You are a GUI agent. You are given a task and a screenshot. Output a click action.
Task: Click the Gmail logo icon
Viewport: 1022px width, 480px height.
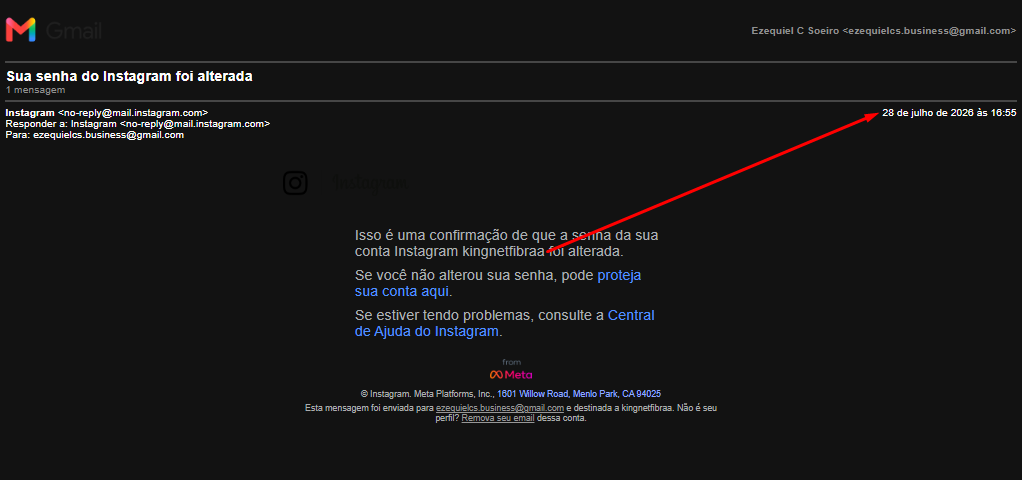[x=21, y=30]
